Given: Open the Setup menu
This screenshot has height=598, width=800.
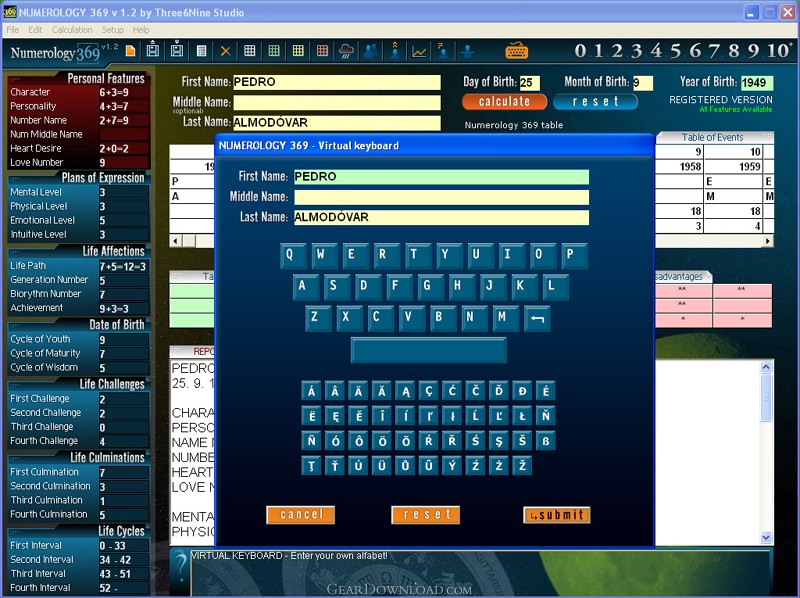Looking at the screenshot, I should coord(113,30).
